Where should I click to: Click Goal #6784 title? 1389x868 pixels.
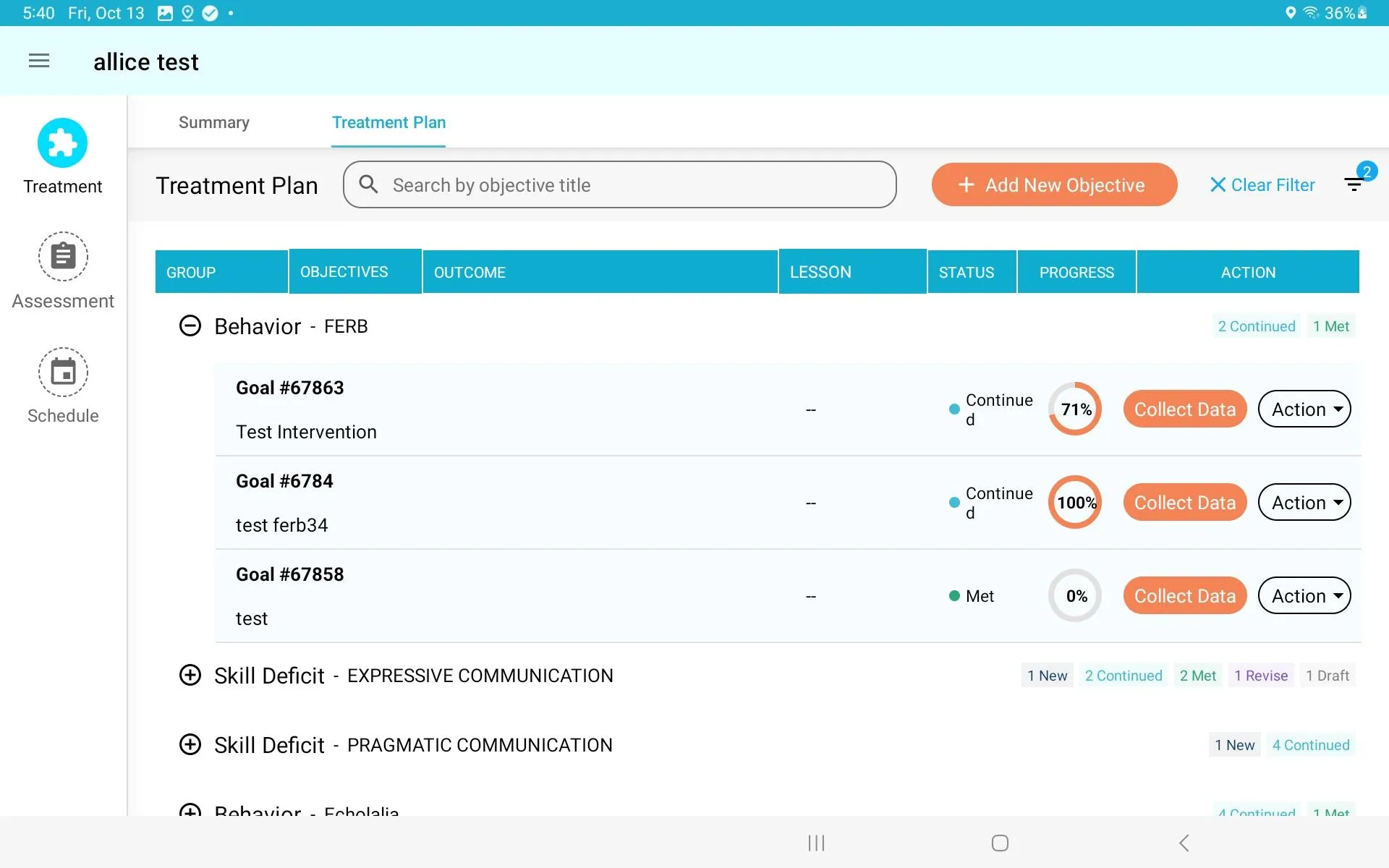click(x=284, y=481)
